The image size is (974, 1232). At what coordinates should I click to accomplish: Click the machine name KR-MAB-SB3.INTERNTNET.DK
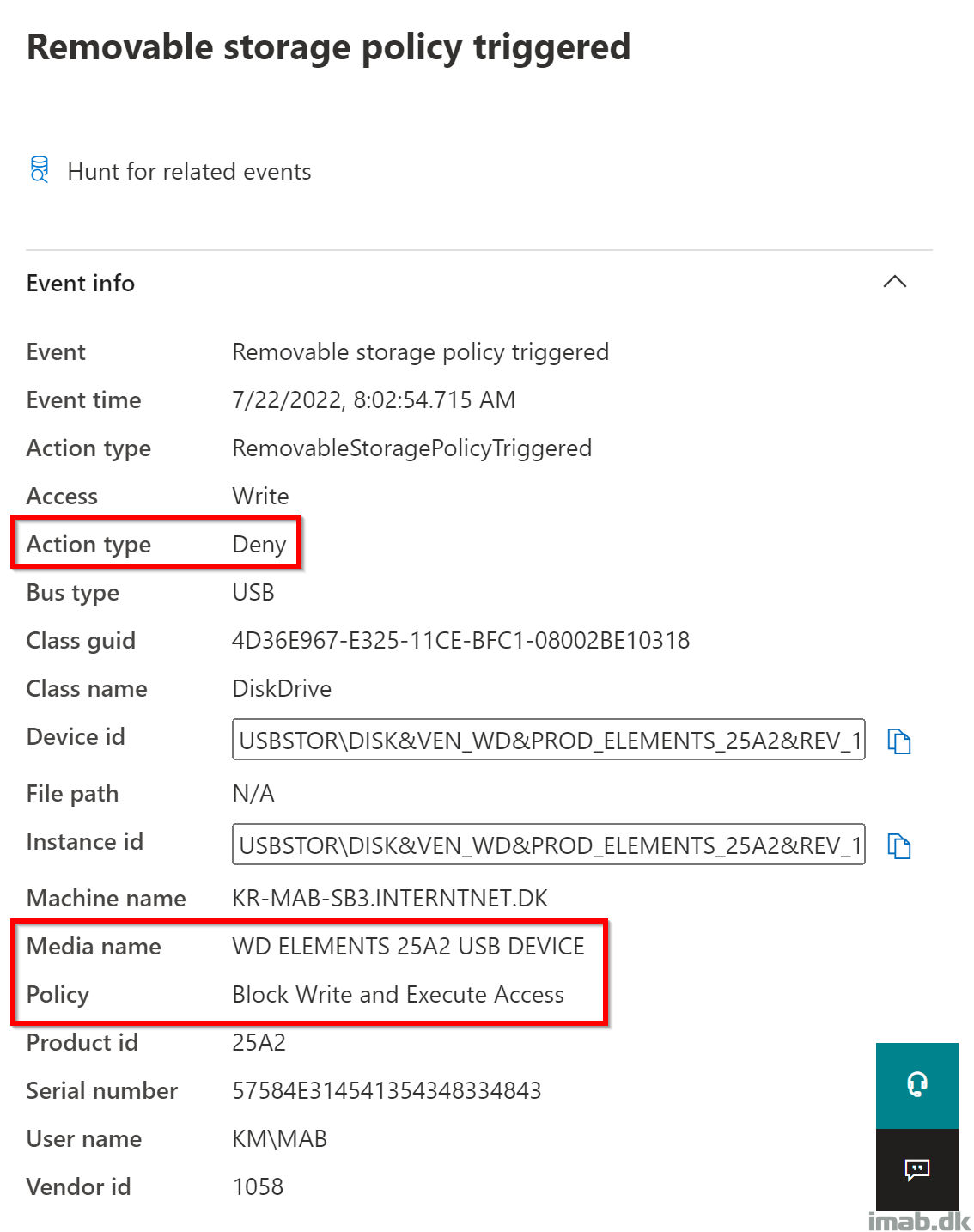390,899
